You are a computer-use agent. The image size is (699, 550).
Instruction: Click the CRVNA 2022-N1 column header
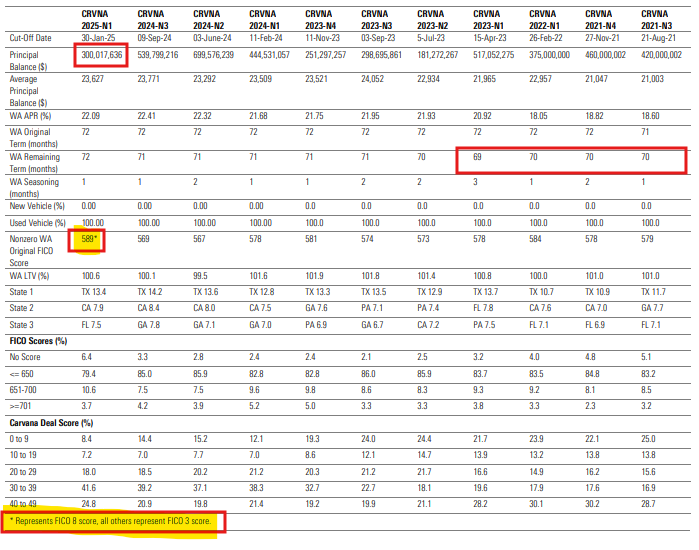point(544,20)
